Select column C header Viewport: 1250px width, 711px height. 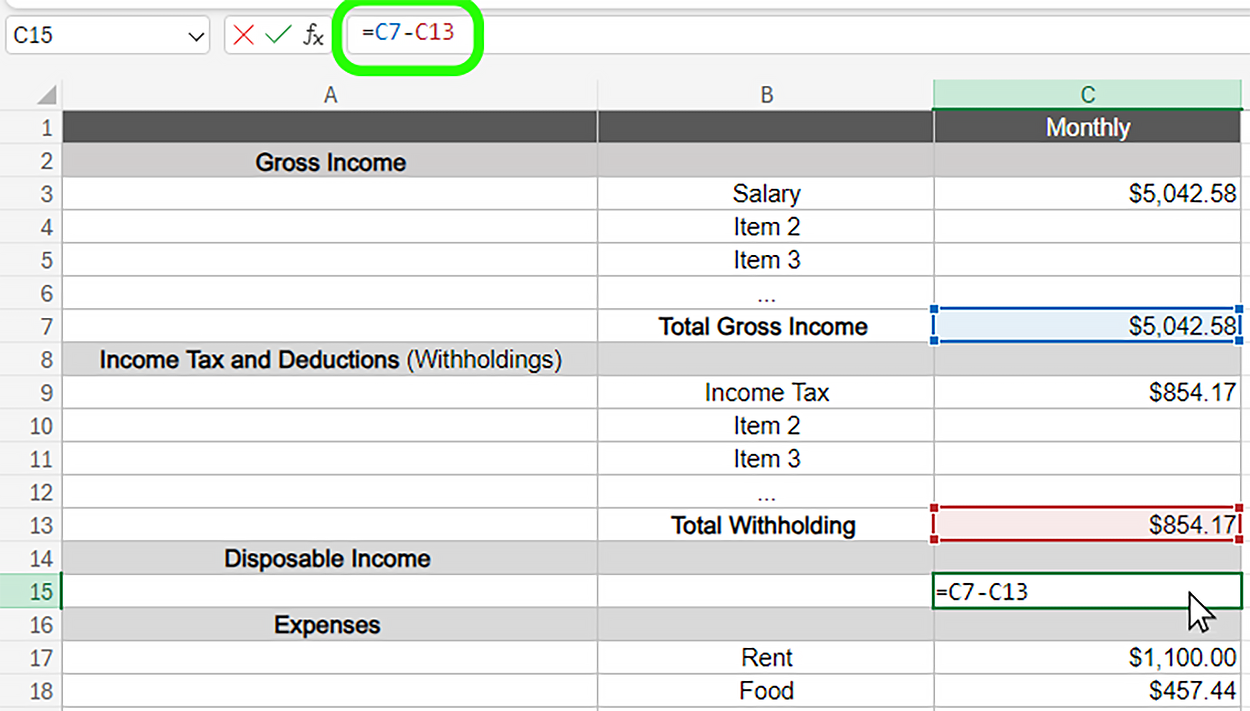(1088, 95)
